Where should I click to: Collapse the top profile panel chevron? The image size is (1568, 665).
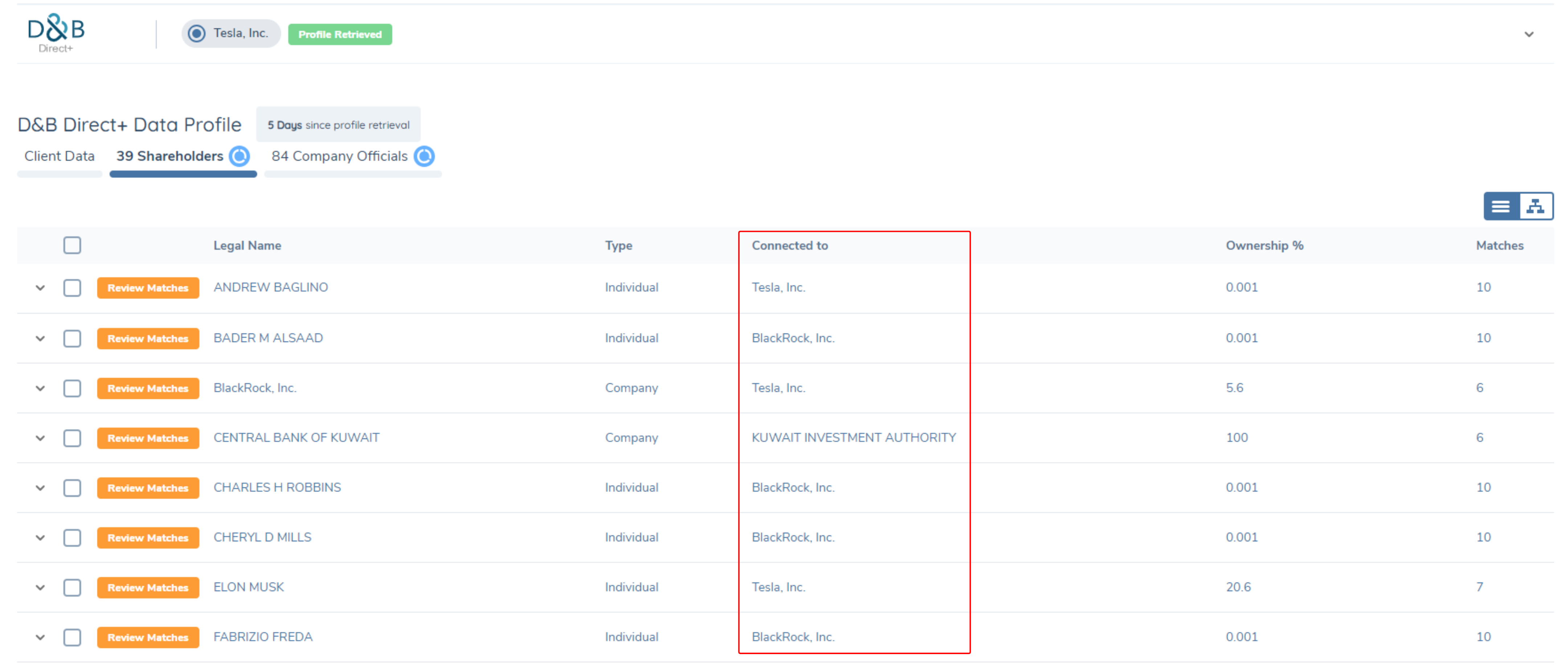tap(1528, 35)
